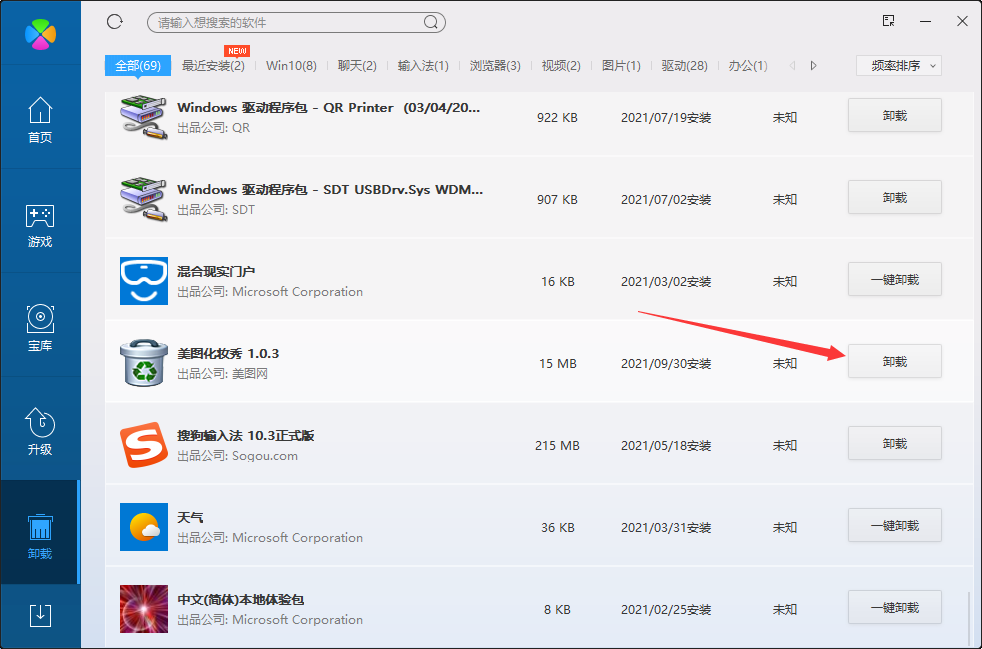Open the settings menu icon beside minimize
Screen dimensions: 982x649
tap(888, 21)
